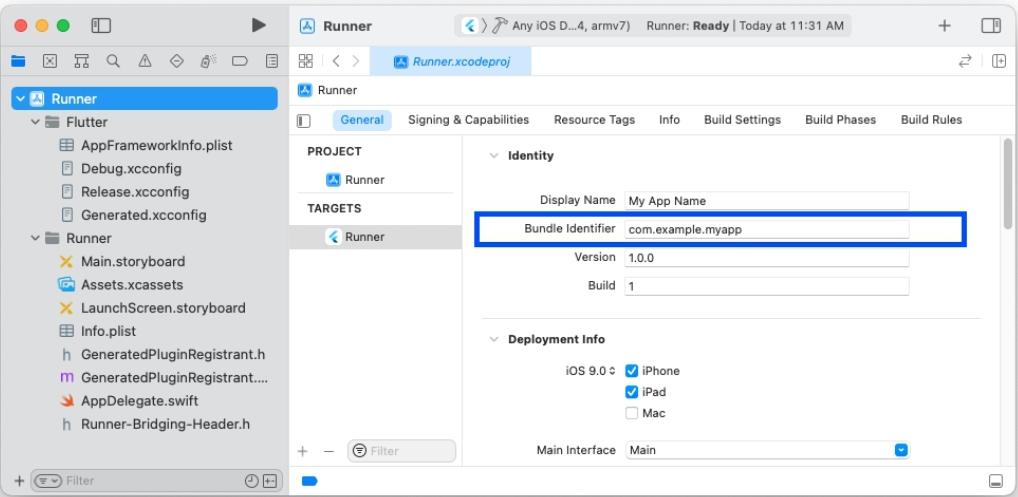
Task: Remove target with the minus button
Action: pos(329,451)
